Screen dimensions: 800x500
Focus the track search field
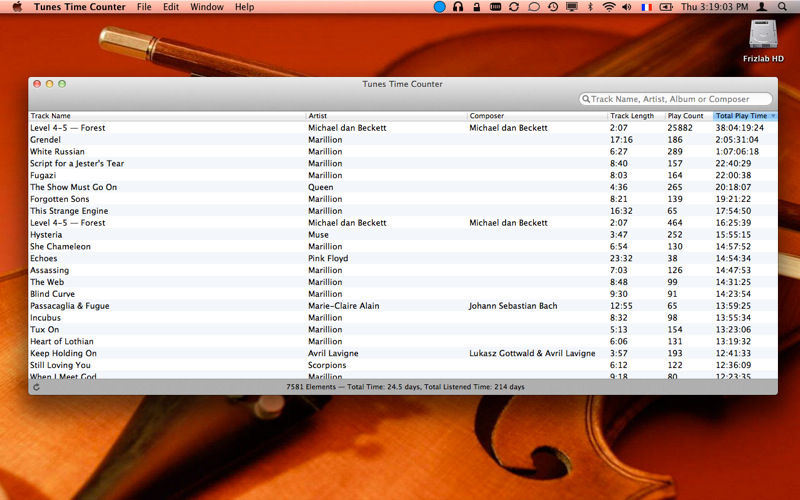(676, 99)
